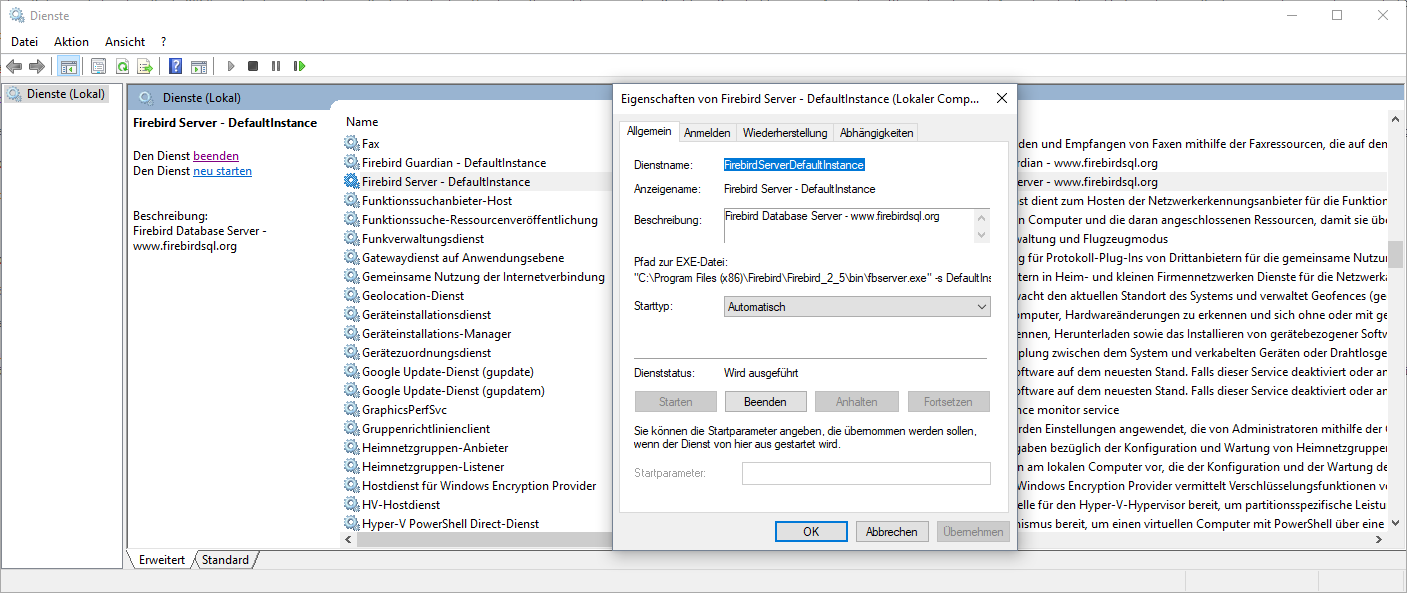Click the Beenden button in the dialog

tap(765, 402)
